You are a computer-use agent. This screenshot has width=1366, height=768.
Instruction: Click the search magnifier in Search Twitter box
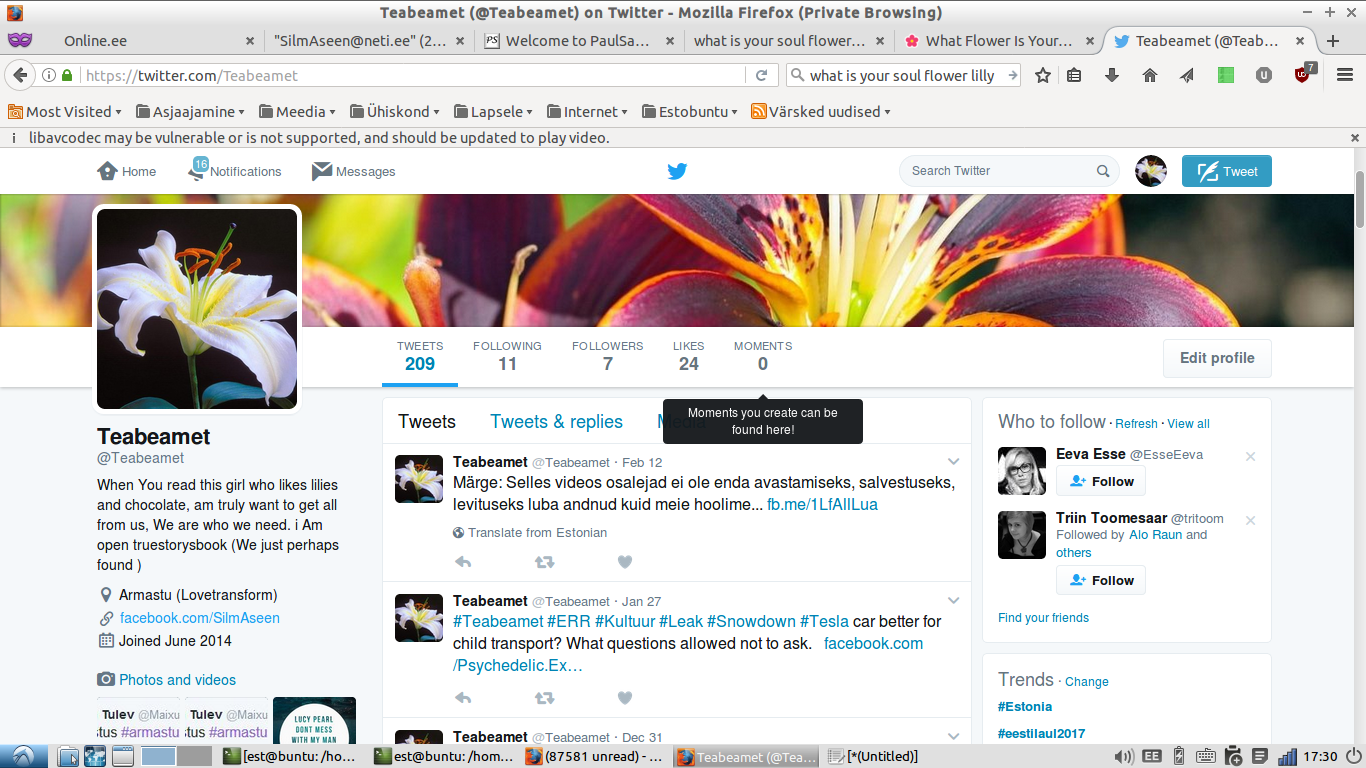coord(1103,171)
